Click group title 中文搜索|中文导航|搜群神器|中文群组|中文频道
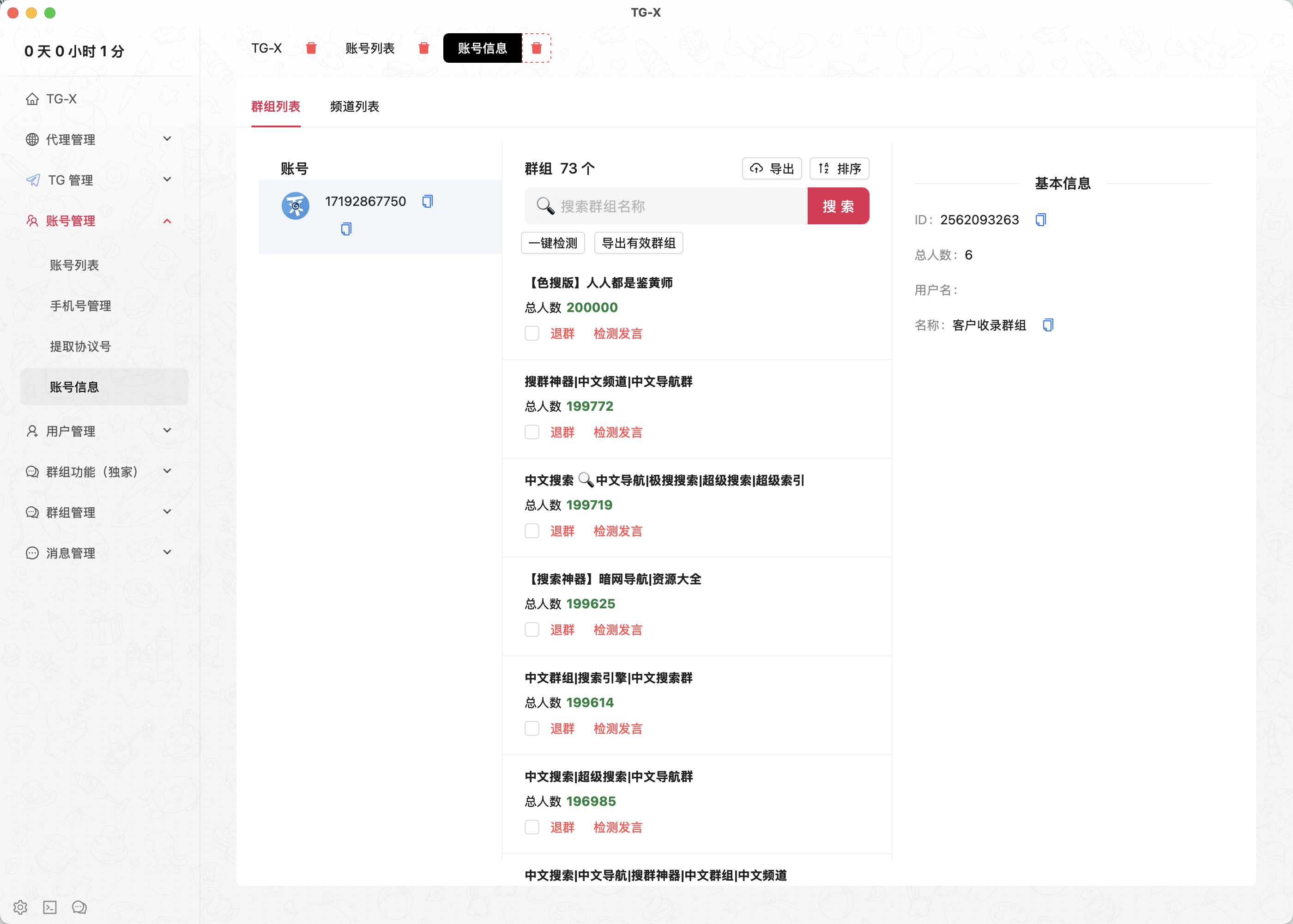 pyautogui.click(x=656, y=875)
